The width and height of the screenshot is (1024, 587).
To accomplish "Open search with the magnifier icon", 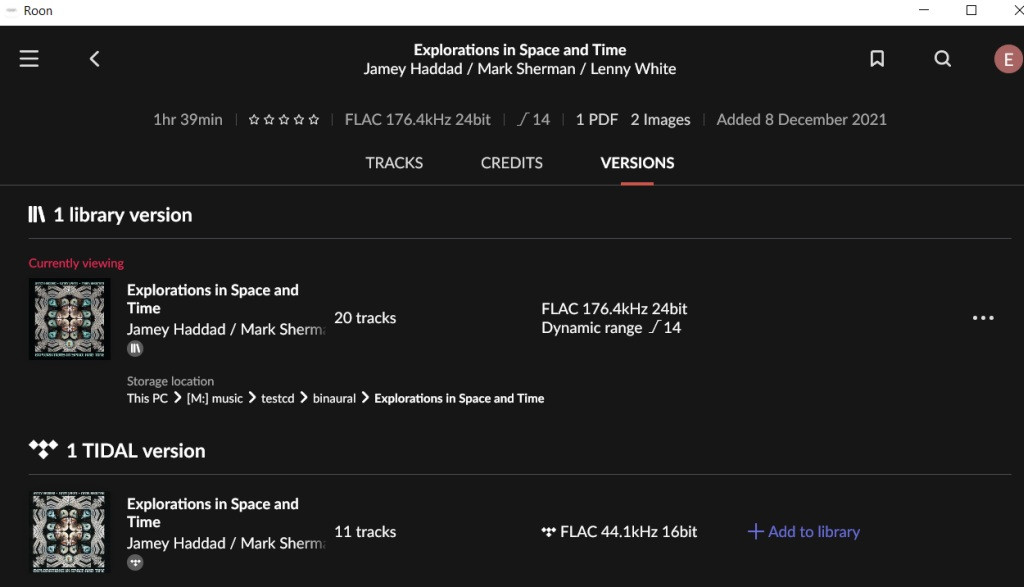I will coord(942,59).
